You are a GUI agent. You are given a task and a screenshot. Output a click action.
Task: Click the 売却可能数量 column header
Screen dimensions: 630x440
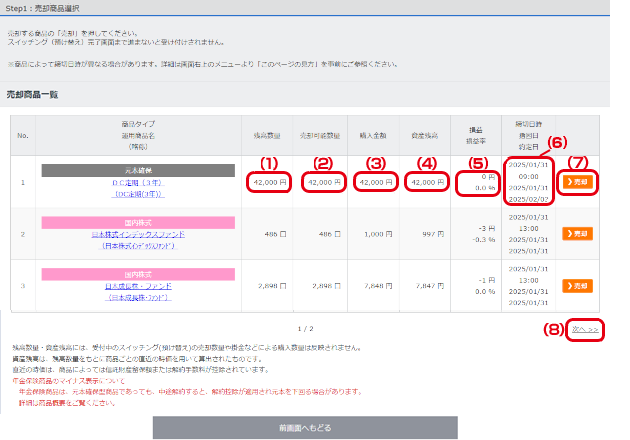pos(320,135)
